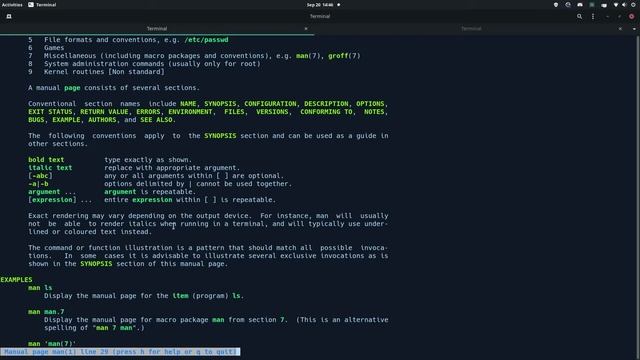
Task: Close the Terminal window with the red button
Action: pos(631,16)
